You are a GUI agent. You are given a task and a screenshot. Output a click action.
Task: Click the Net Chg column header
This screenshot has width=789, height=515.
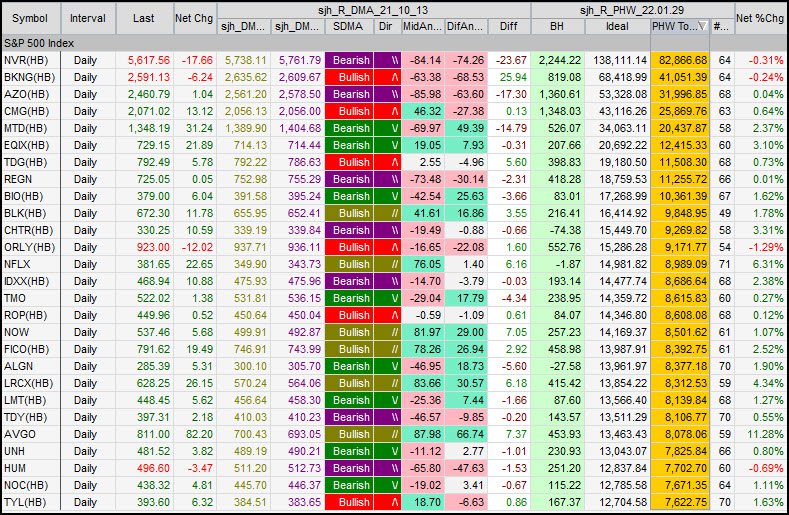tap(195, 18)
